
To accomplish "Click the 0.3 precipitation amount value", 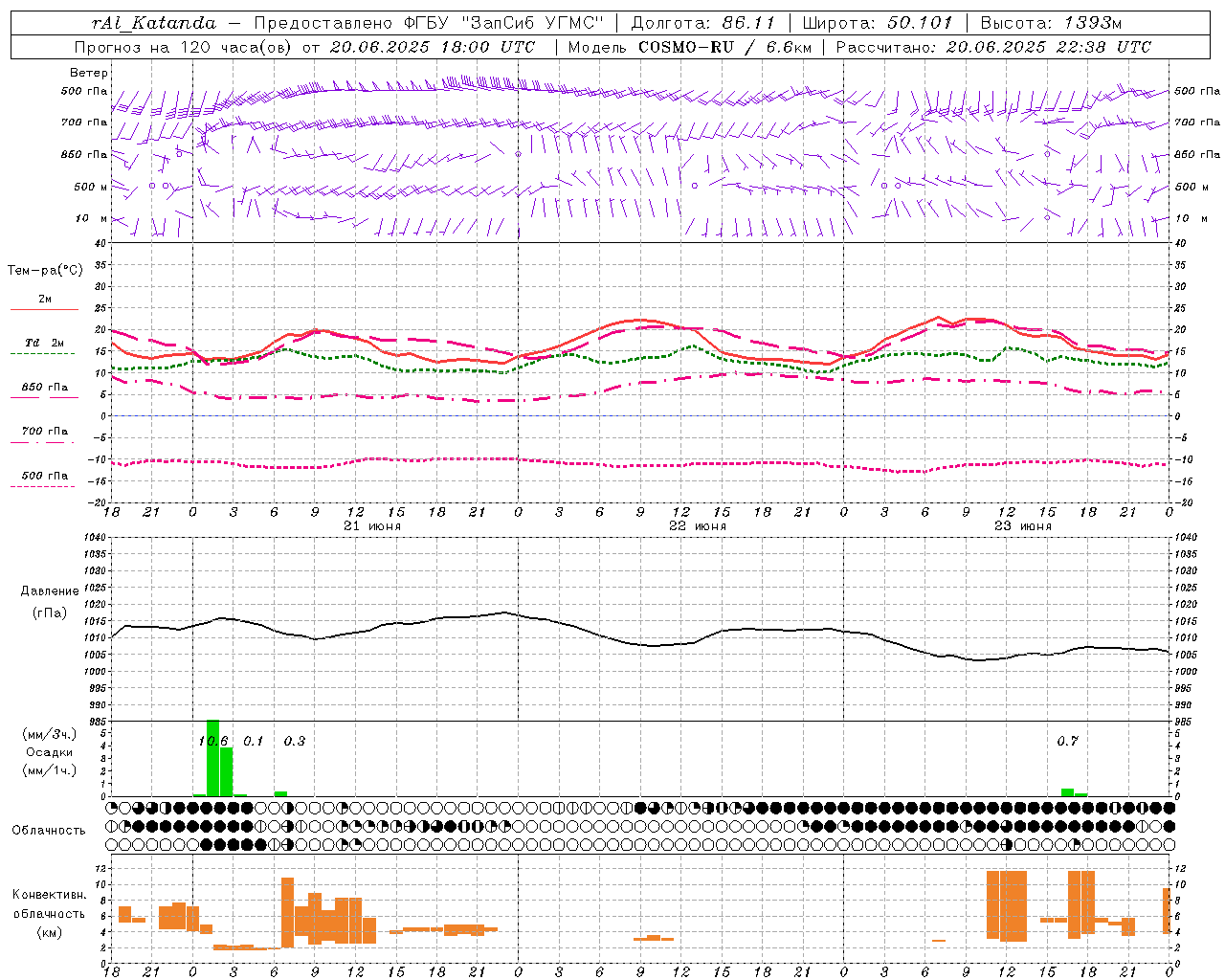I will coord(295,742).
